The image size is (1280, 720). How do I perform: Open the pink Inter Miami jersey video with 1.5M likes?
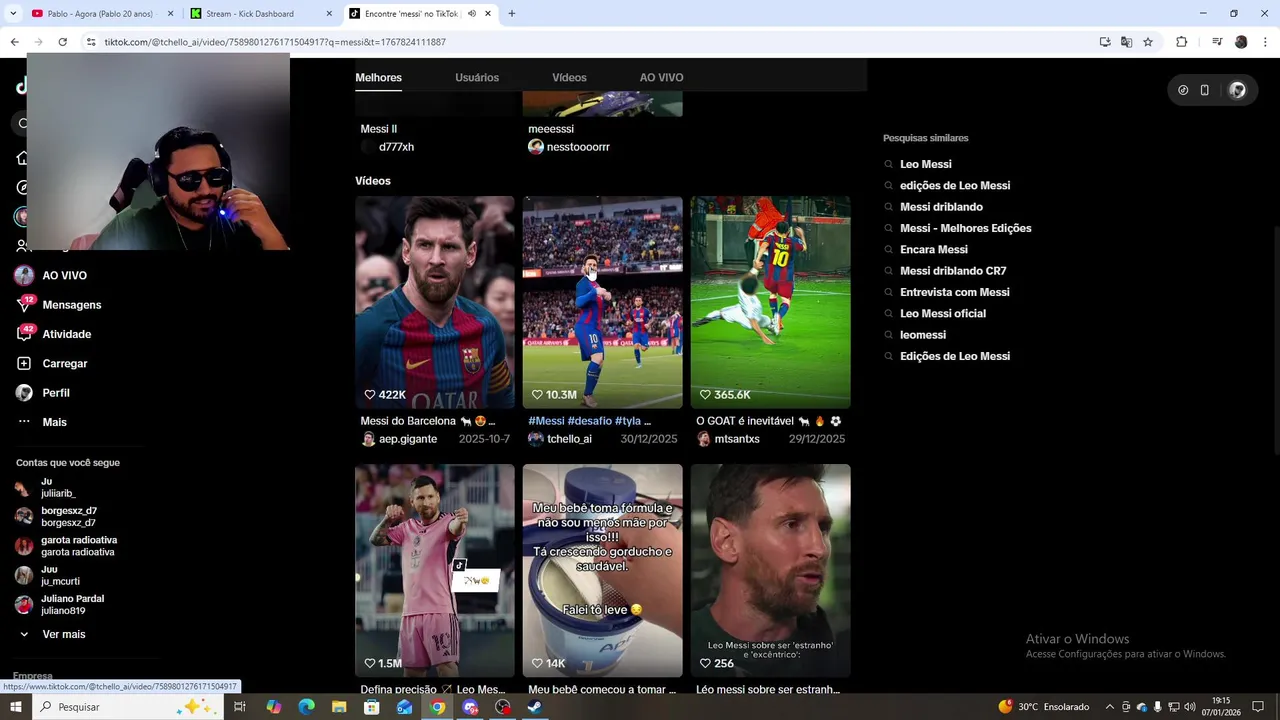tap(435, 570)
